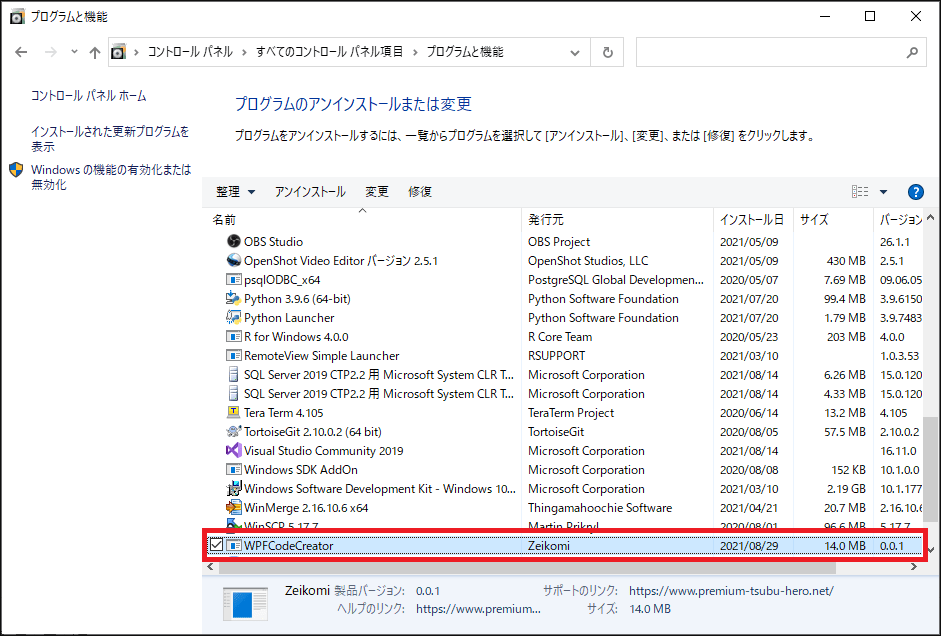
Task: Select the TortoiseGit 2.10.0.2 (64 bit) name
Action: click(x=313, y=432)
